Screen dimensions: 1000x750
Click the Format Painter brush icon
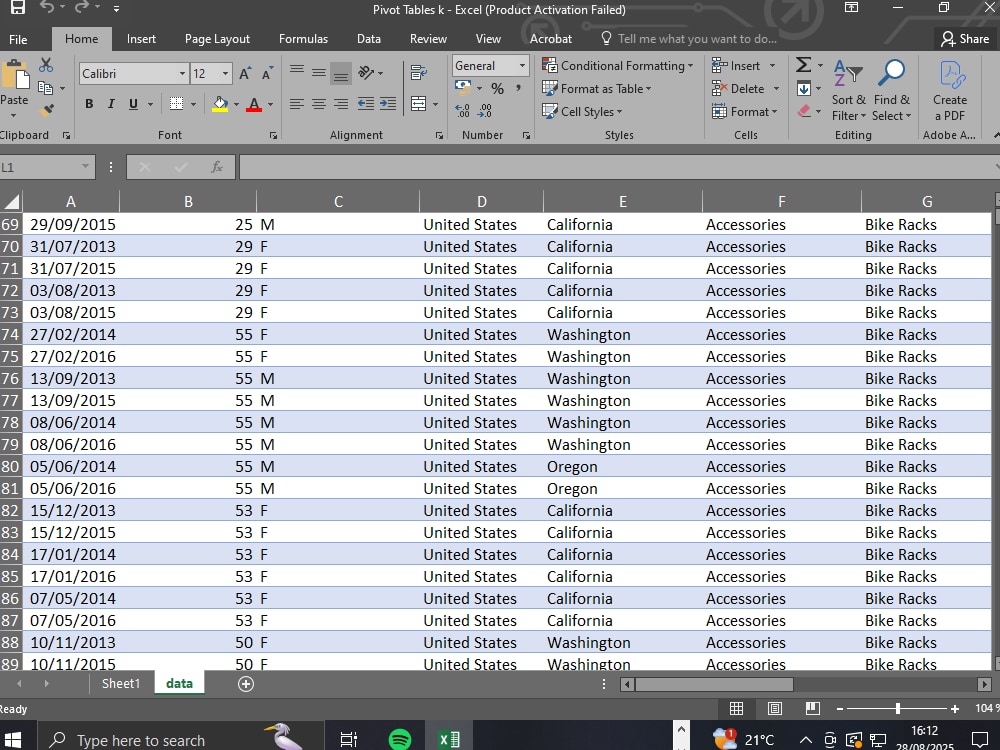pyautogui.click(x=46, y=110)
